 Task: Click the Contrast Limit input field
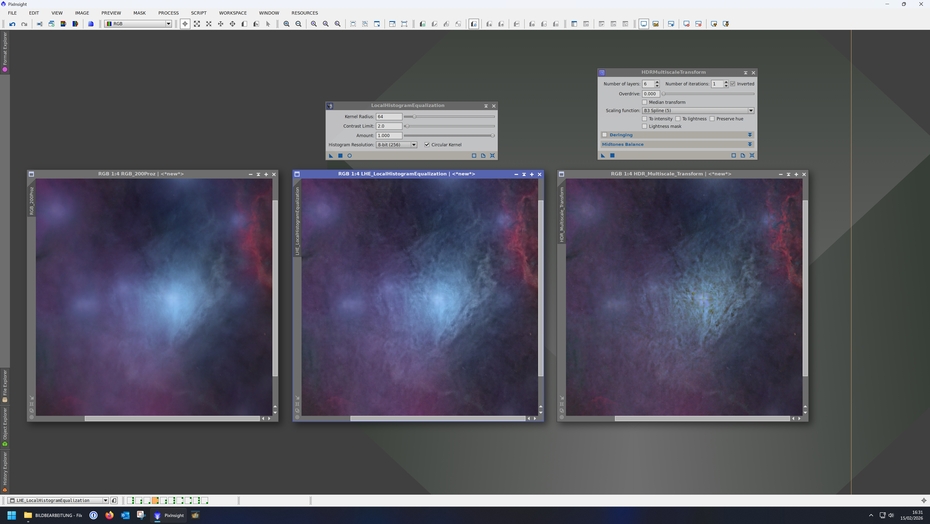pyautogui.click(x=388, y=126)
